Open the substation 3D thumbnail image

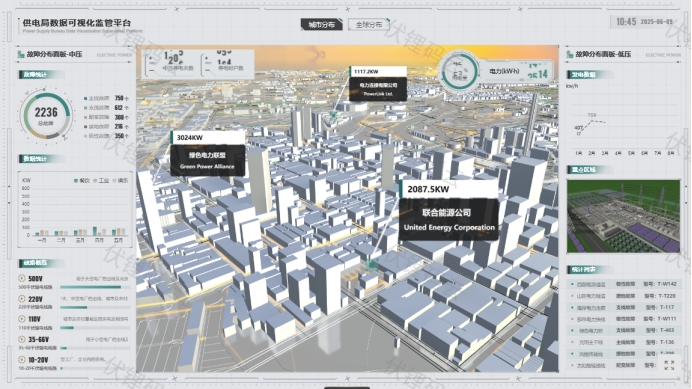[x=623, y=216]
